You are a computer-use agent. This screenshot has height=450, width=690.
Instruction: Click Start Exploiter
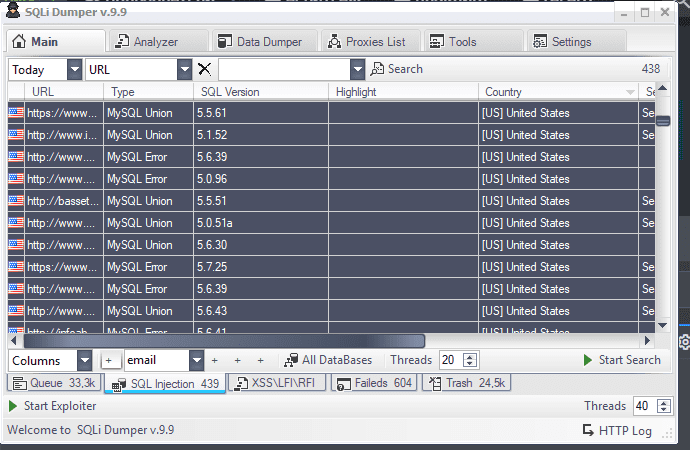(52, 406)
